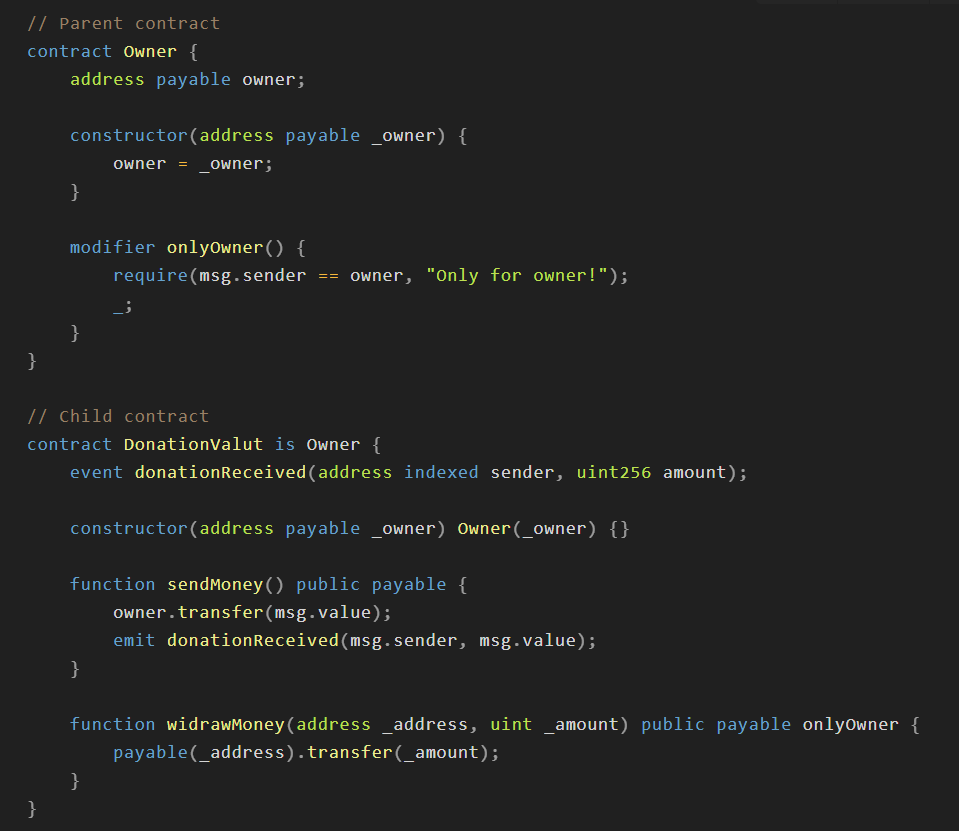The image size is (959, 831).
Task: Click 'modifier' keyword before onlyOwner()
Action: 112,247
